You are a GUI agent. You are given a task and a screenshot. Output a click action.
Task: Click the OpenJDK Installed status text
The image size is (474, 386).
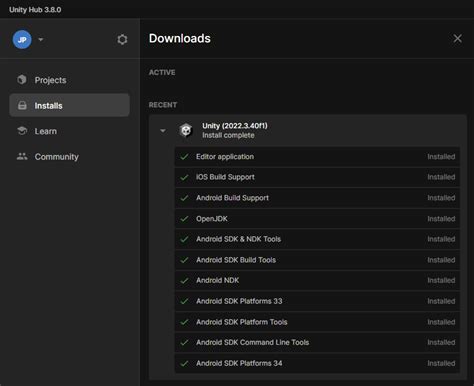pos(441,219)
